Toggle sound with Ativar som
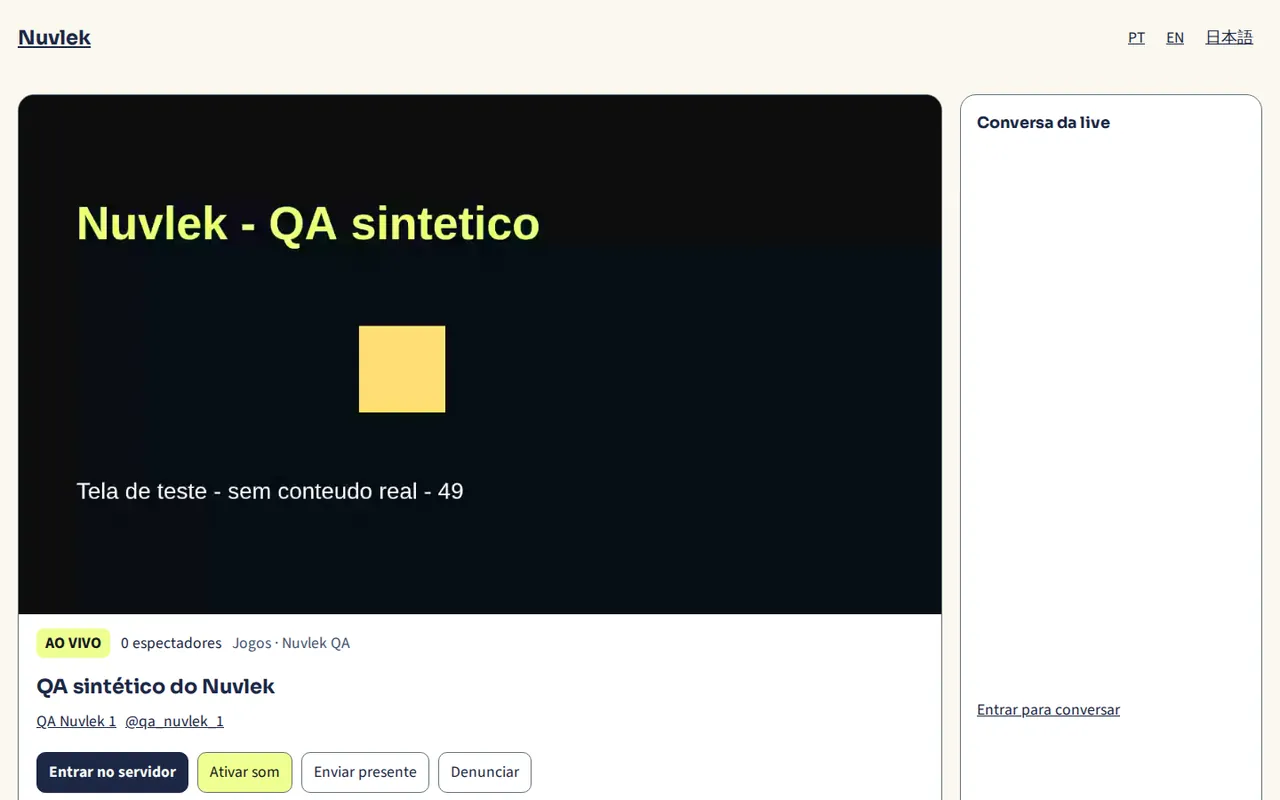 click(245, 772)
